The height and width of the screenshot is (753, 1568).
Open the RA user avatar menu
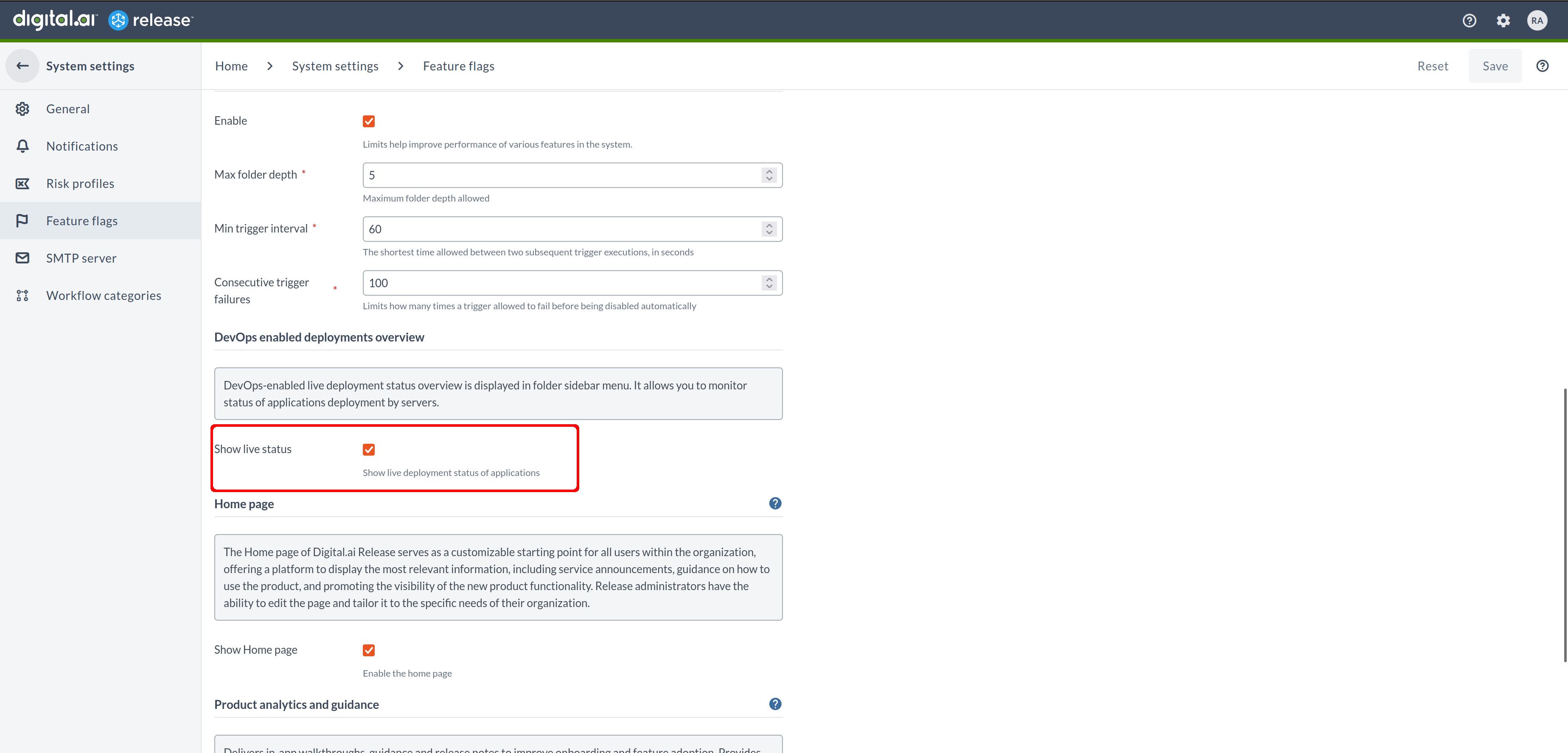coord(1537,21)
